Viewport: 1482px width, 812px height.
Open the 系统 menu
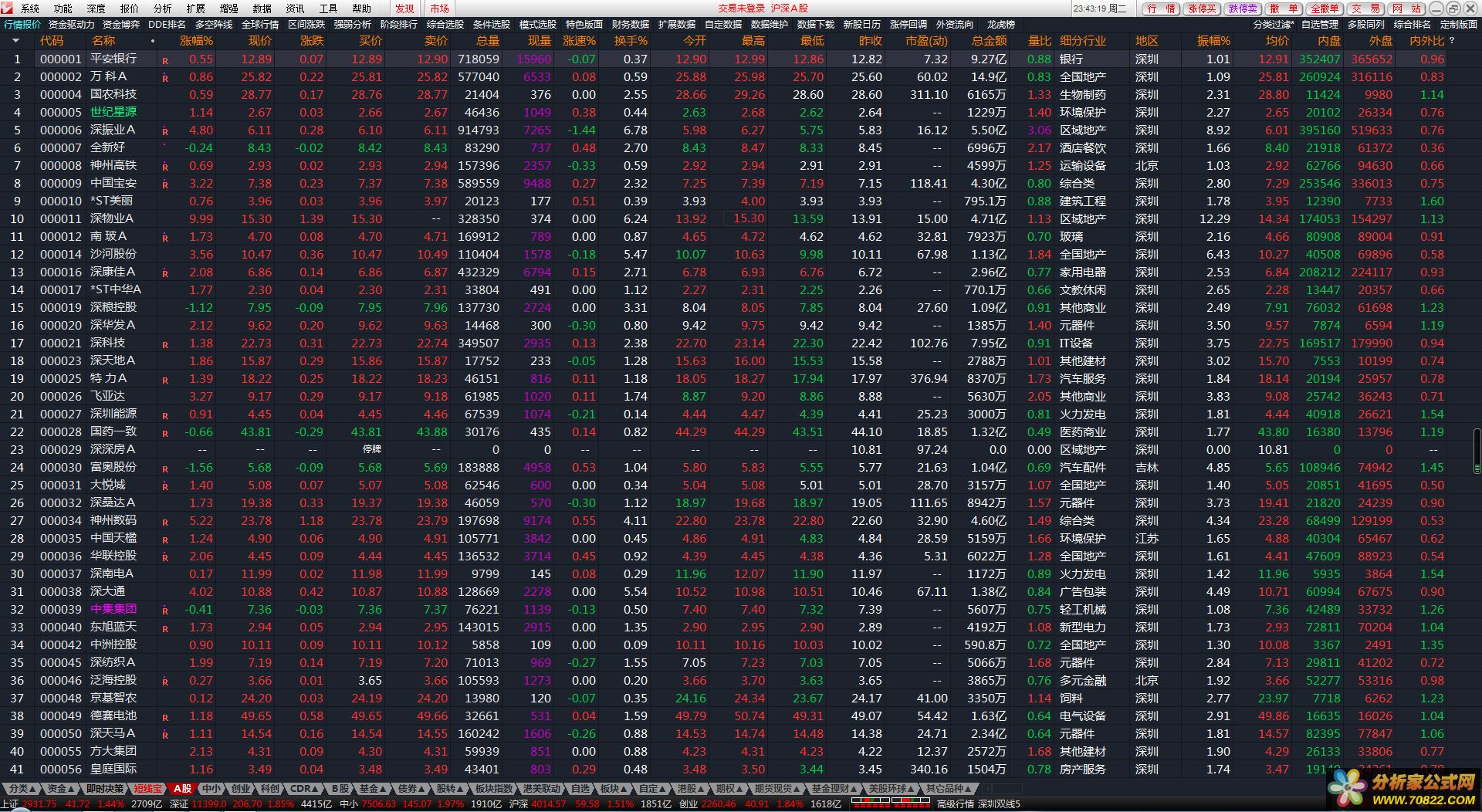[x=30, y=8]
